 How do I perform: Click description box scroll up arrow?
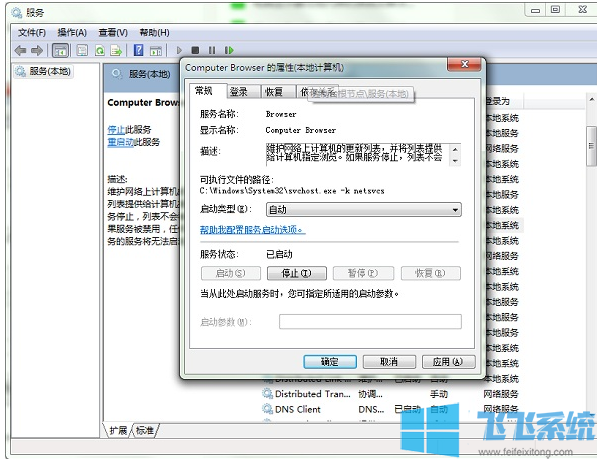coord(455,150)
